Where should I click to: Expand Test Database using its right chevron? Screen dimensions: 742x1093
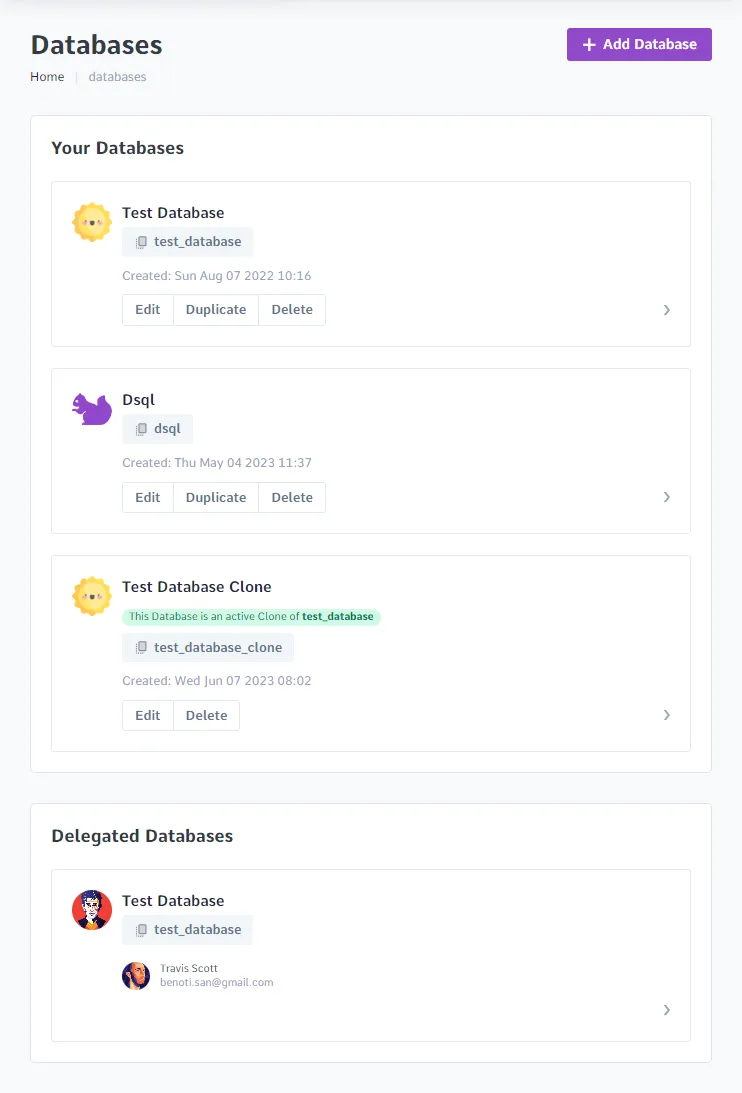click(667, 310)
